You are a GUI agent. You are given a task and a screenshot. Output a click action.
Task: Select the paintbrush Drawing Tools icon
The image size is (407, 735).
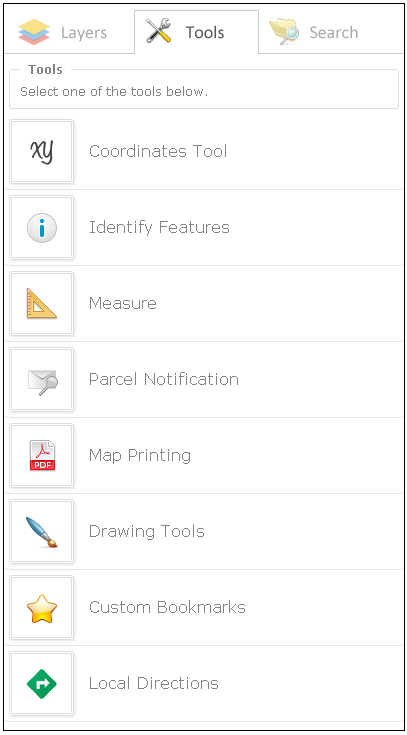pos(42,531)
